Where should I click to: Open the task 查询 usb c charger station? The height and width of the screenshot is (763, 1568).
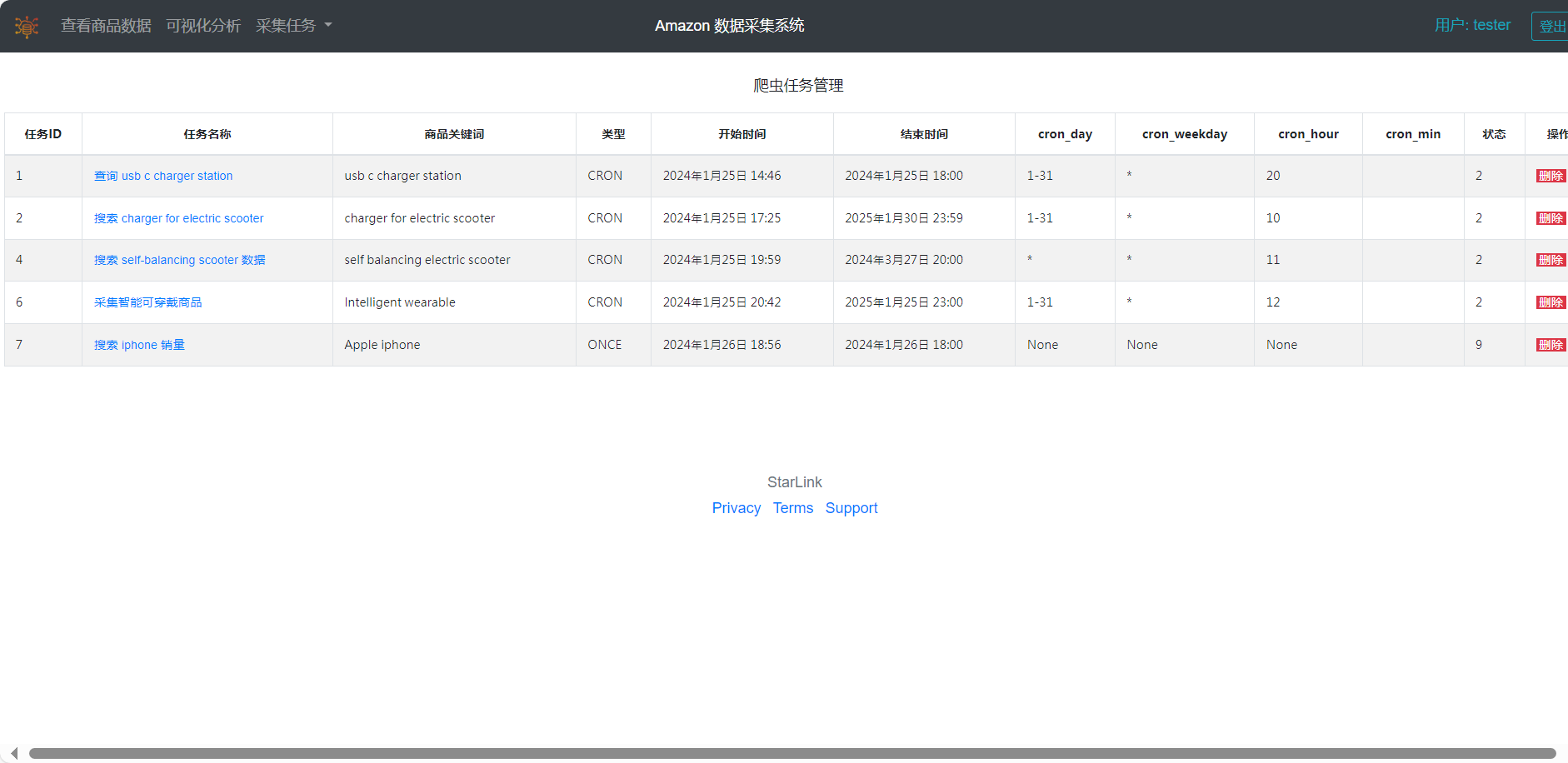(x=163, y=176)
